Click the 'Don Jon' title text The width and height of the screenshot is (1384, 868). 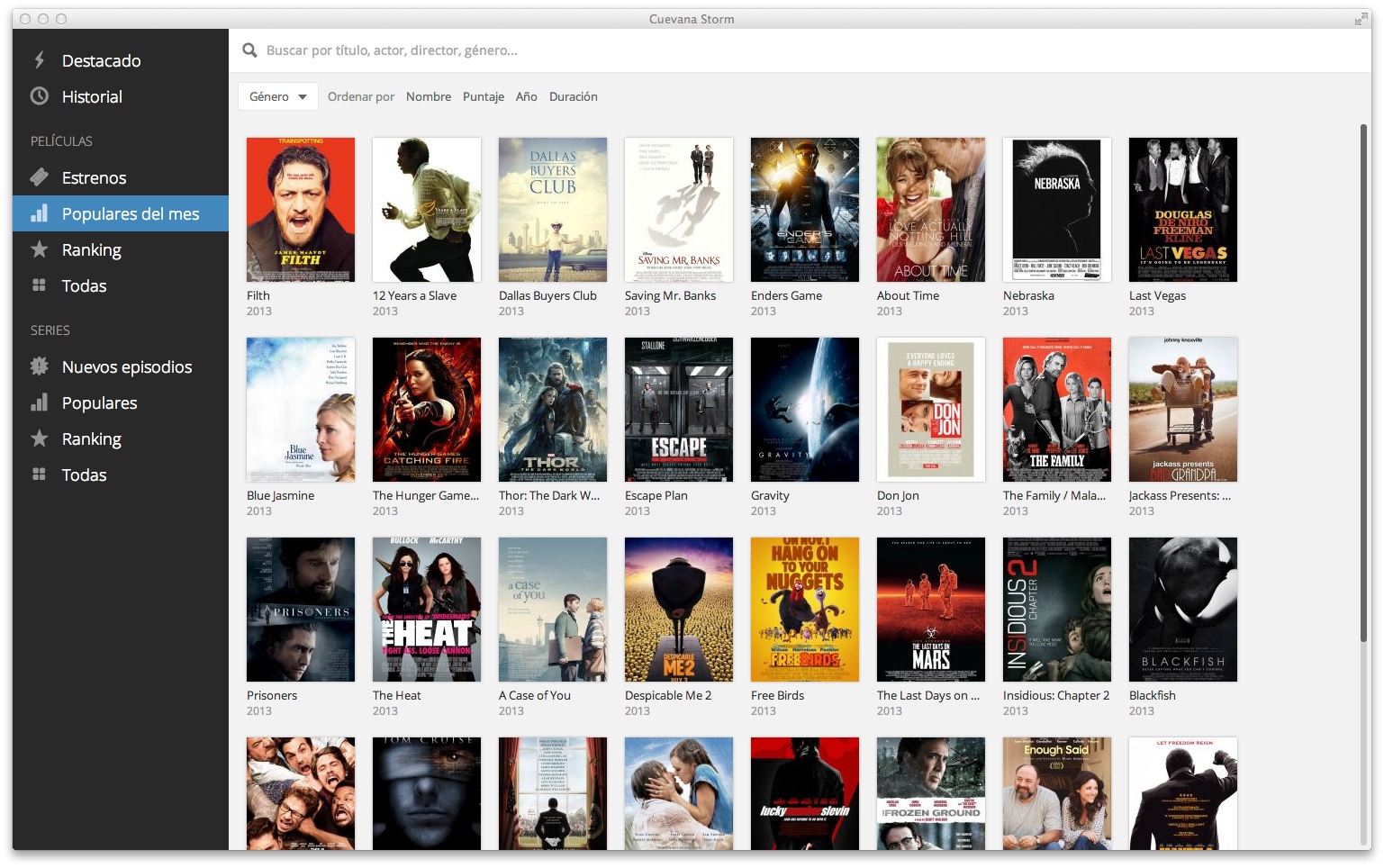point(898,495)
